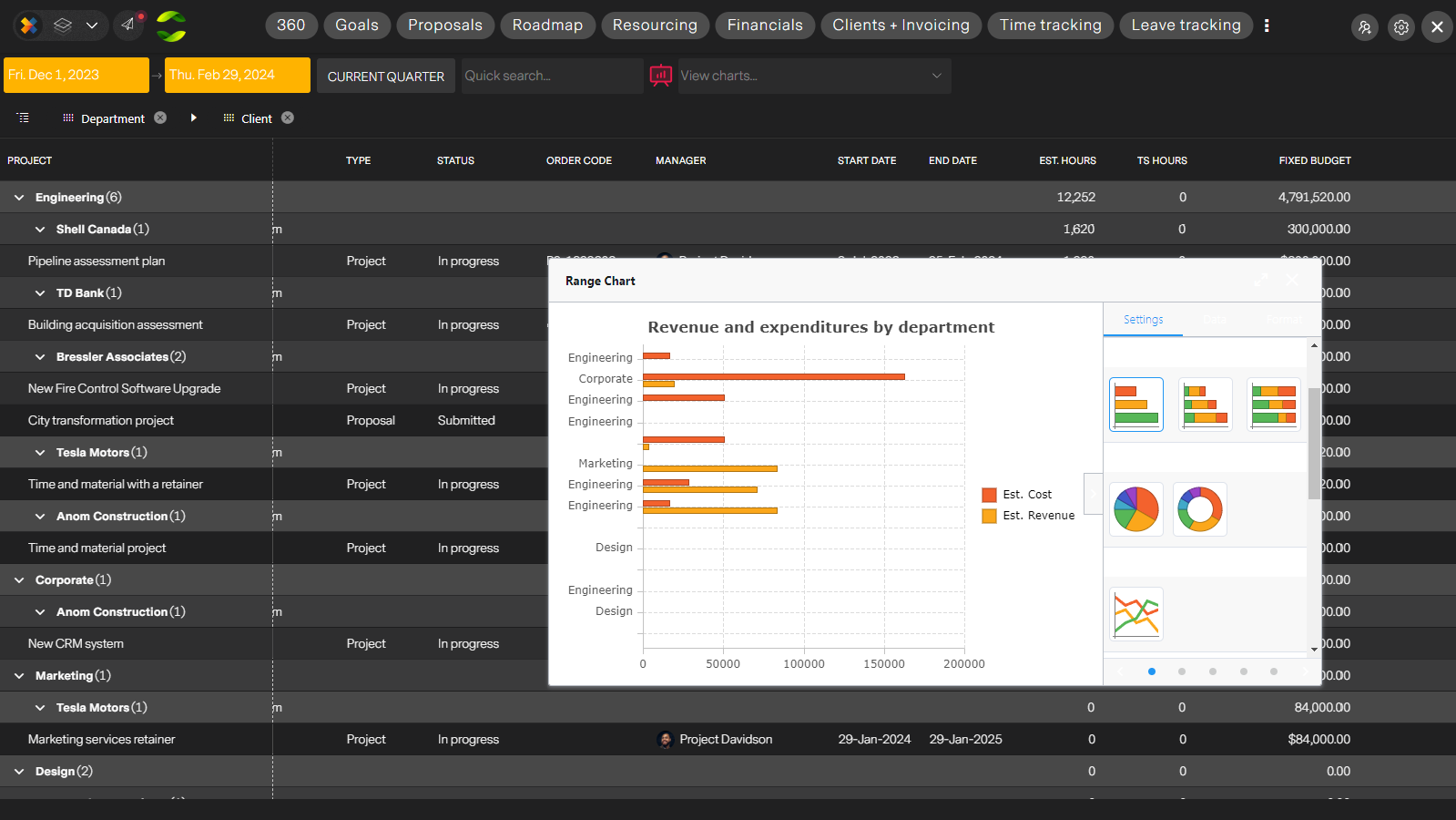The image size is (1456, 820).
Task: Toggle Est. Revenue legend swatch
Action: pos(989,516)
